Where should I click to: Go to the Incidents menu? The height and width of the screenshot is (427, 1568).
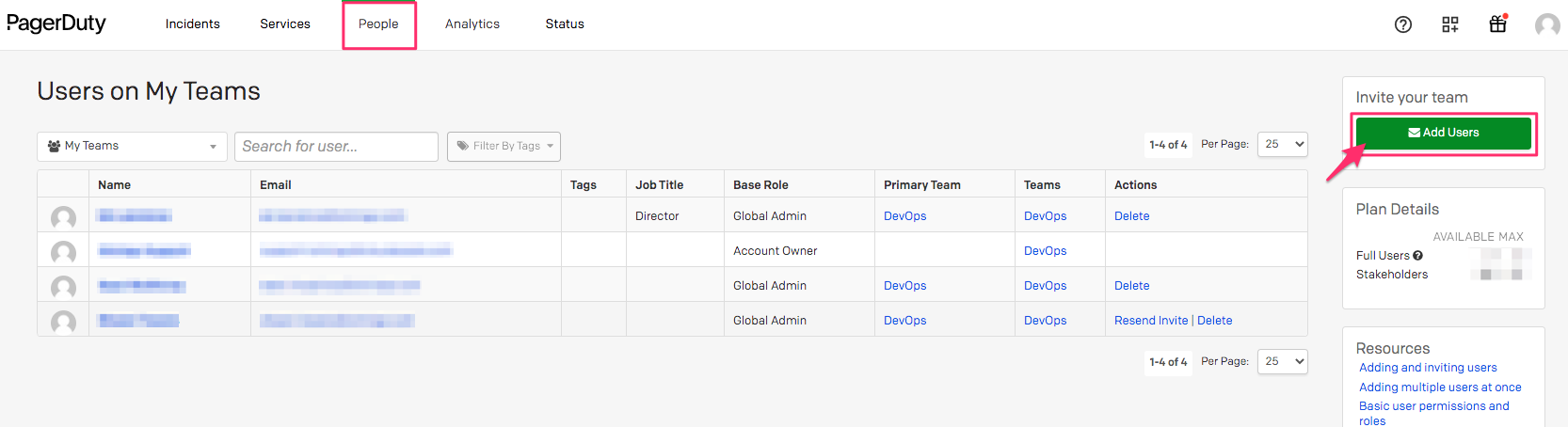tap(192, 24)
